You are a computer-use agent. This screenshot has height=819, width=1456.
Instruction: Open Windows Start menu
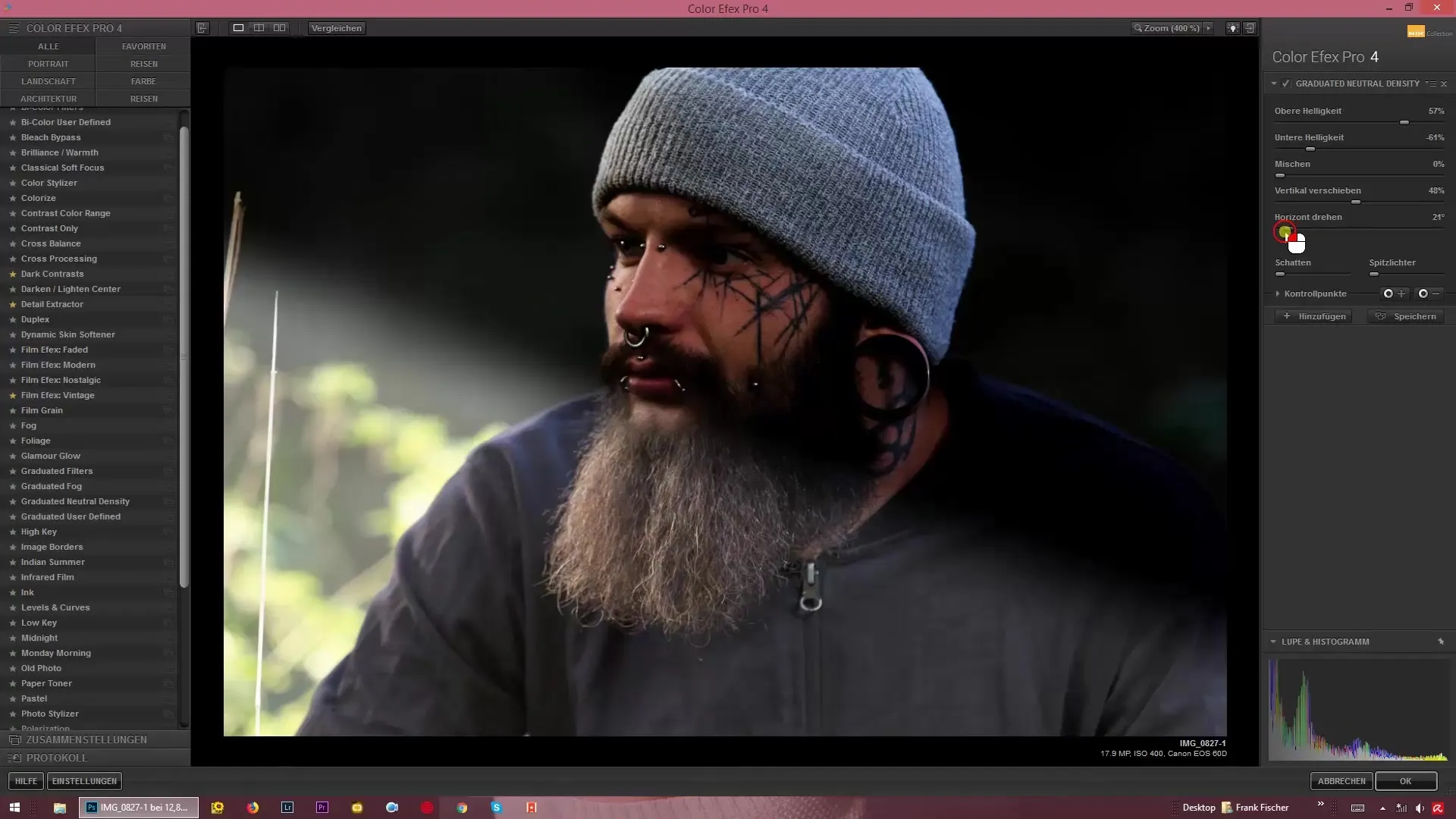14,808
